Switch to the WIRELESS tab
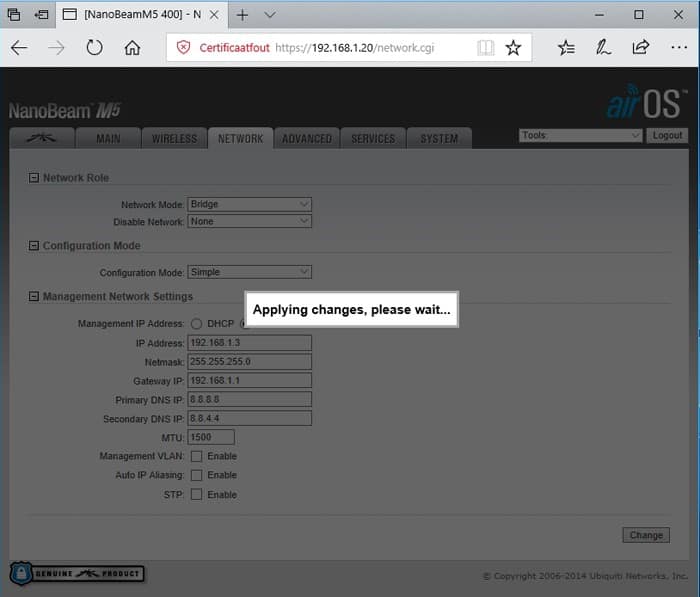Screen dimensions: 700x597 (x=174, y=138)
